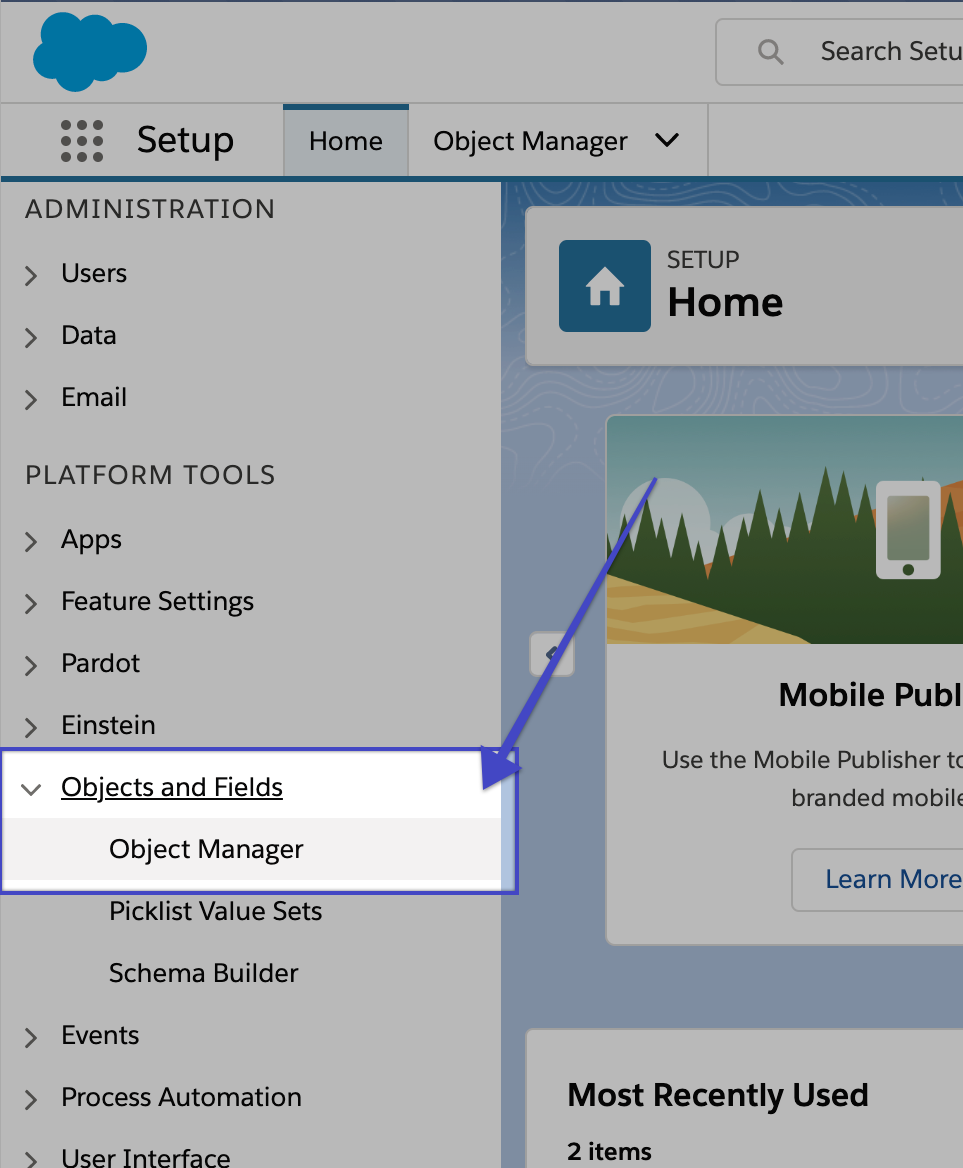Click the ADMINISTRATION section header
This screenshot has width=963, height=1168.
pos(150,209)
